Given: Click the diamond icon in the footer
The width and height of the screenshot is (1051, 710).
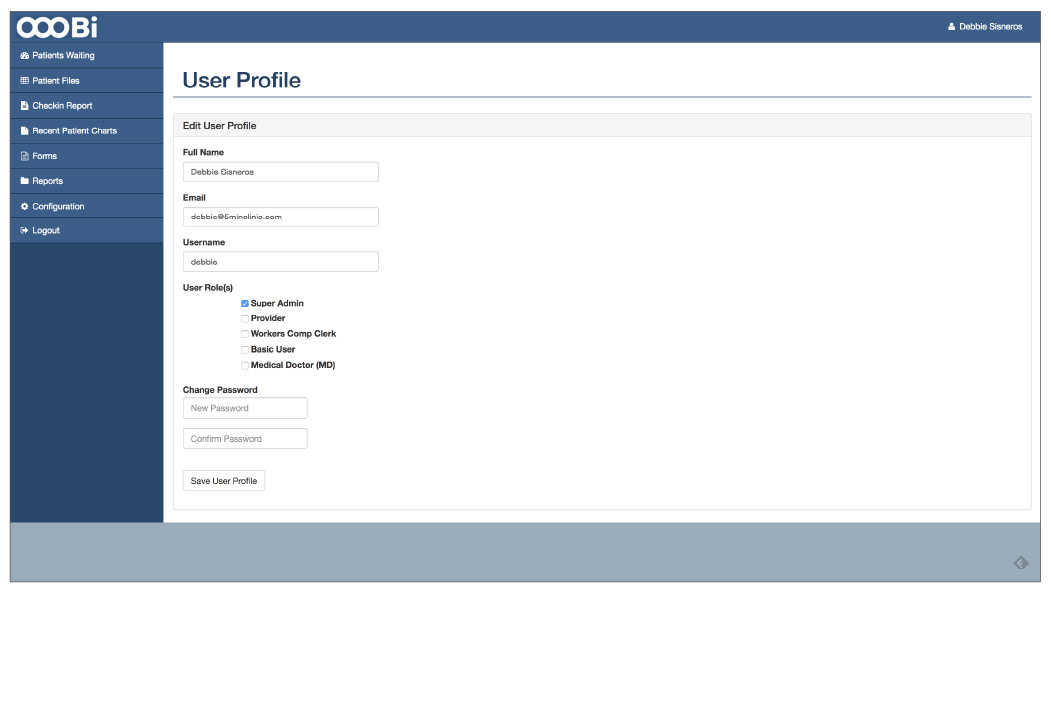Looking at the screenshot, I should pos(1021,563).
